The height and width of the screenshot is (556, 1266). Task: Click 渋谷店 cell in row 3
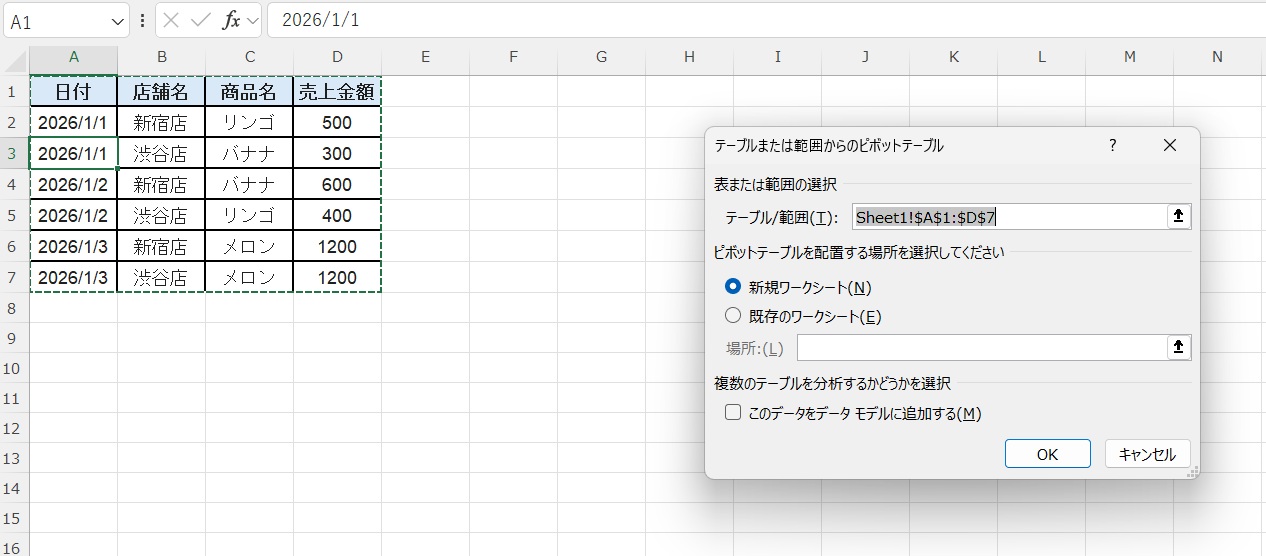(x=161, y=153)
